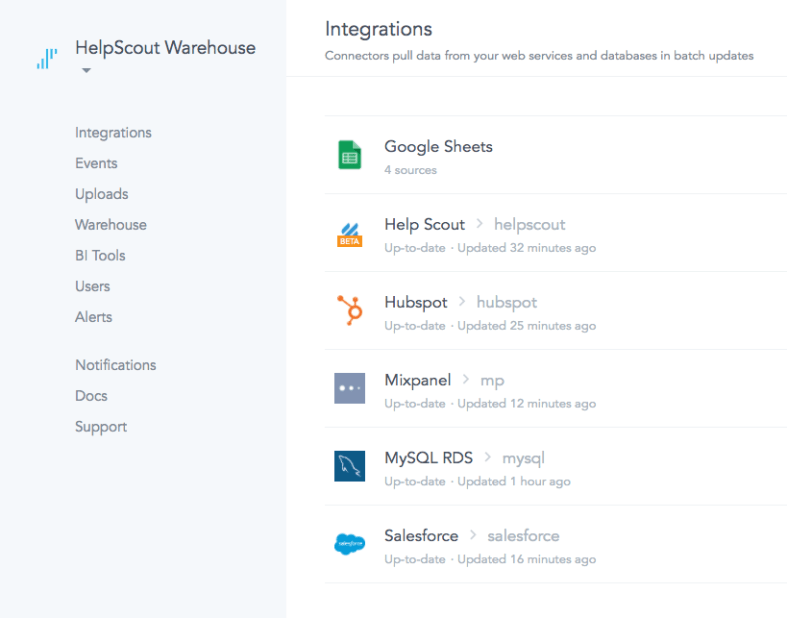Click '4 sources' under Google Sheets
This screenshot has width=787, height=618.
pyautogui.click(x=411, y=170)
